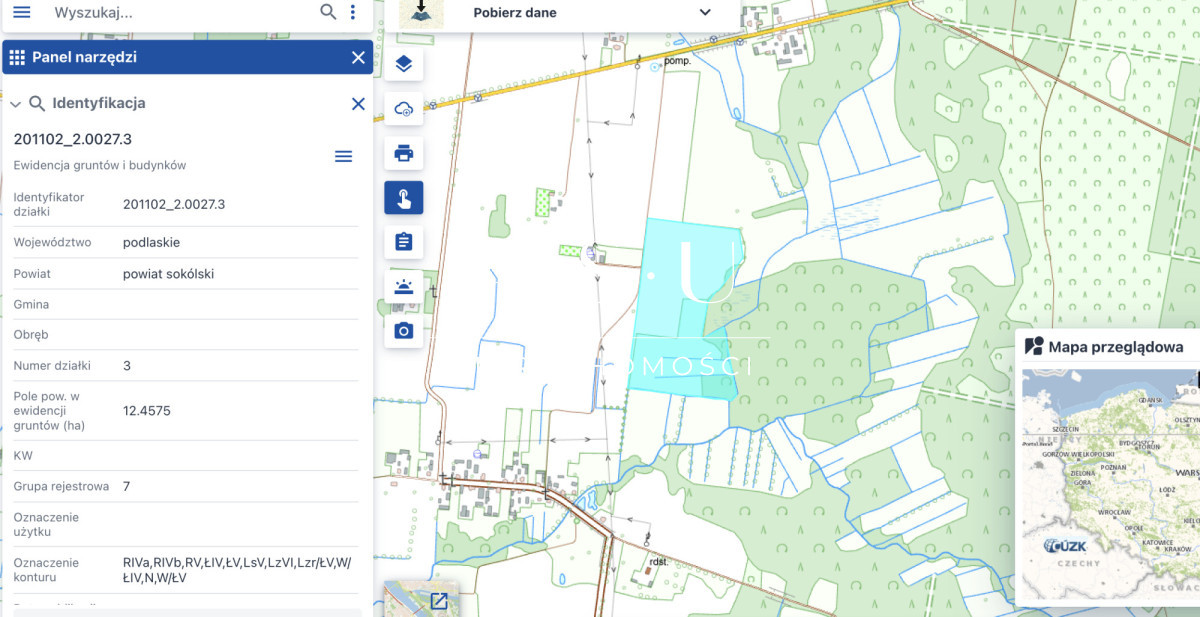Click the cyan highlighted parcel on the map
This screenshot has height=617, width=1200.
point(685,310)
